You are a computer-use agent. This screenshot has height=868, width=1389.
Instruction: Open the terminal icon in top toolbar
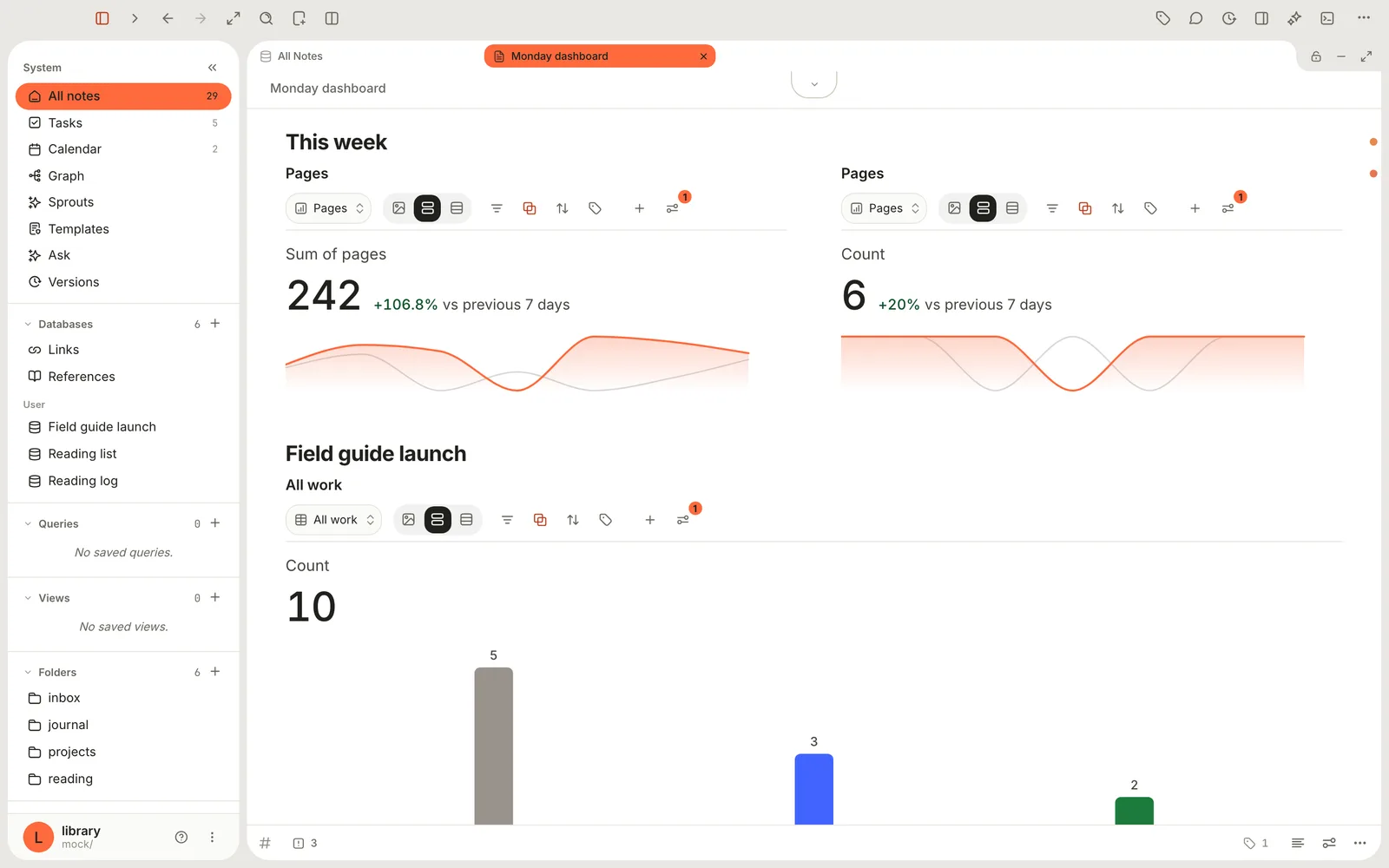pos(1327,18)
